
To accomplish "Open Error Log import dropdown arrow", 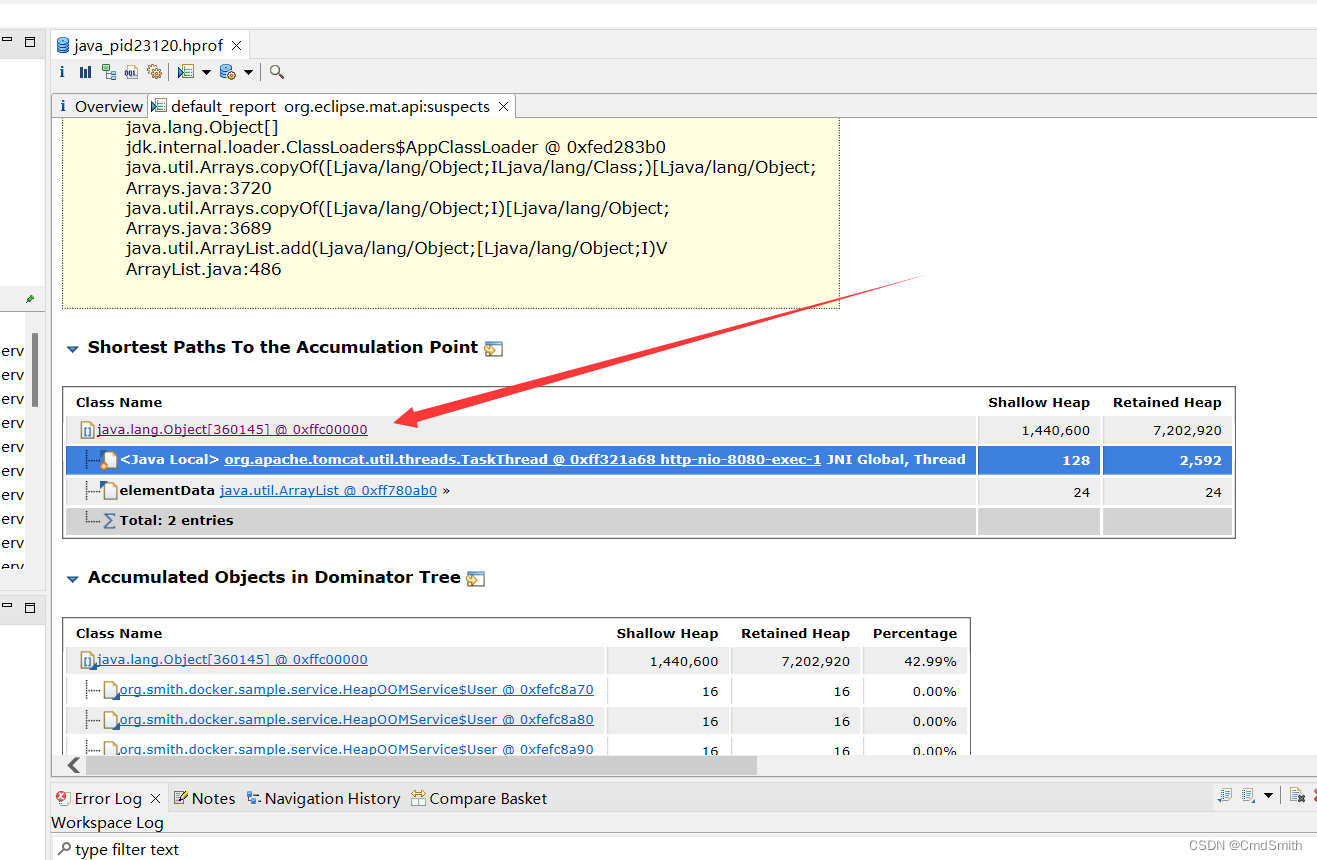I will click(x=1268, y=795).
